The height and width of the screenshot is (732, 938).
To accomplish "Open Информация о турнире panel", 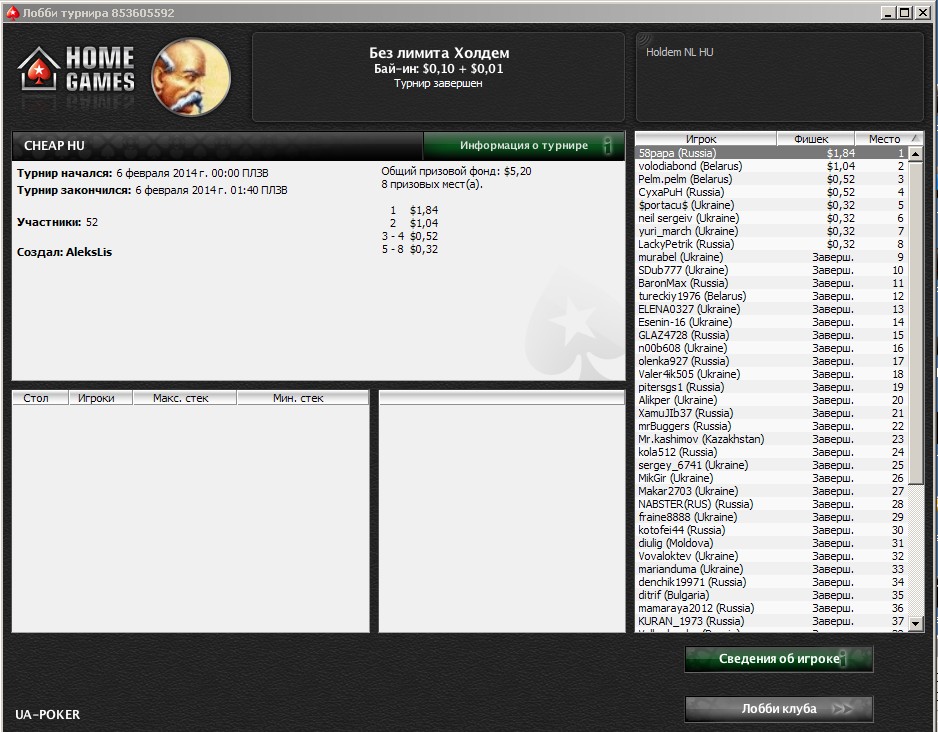I will [x=524, y=145].
